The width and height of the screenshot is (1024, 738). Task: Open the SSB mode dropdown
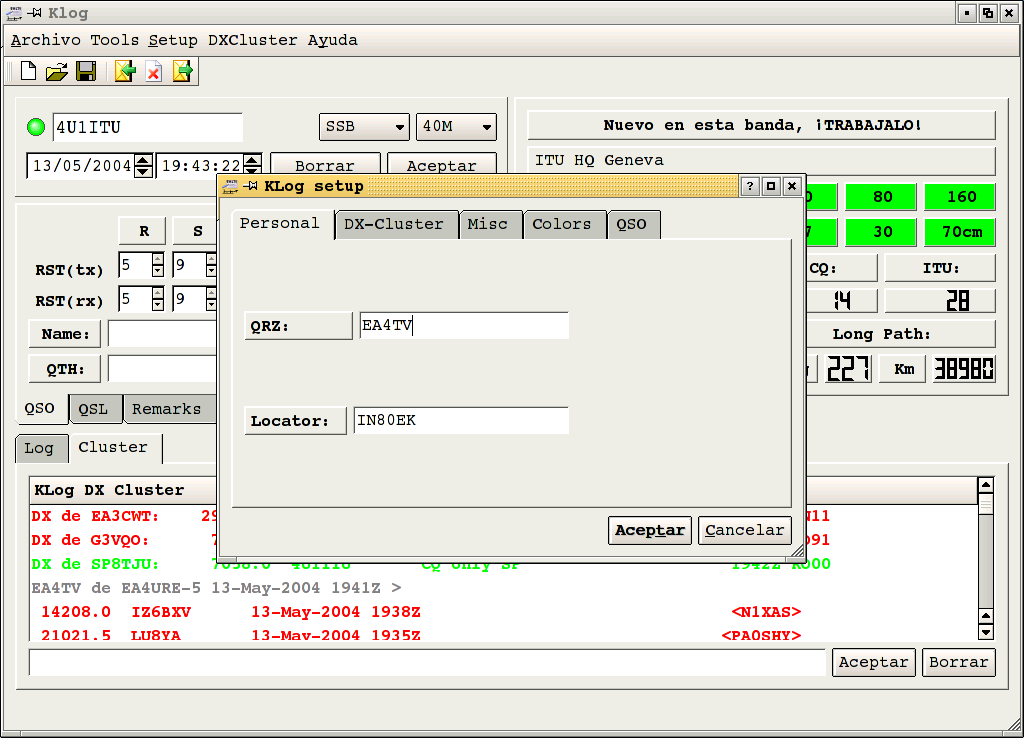tap(364, 127)
